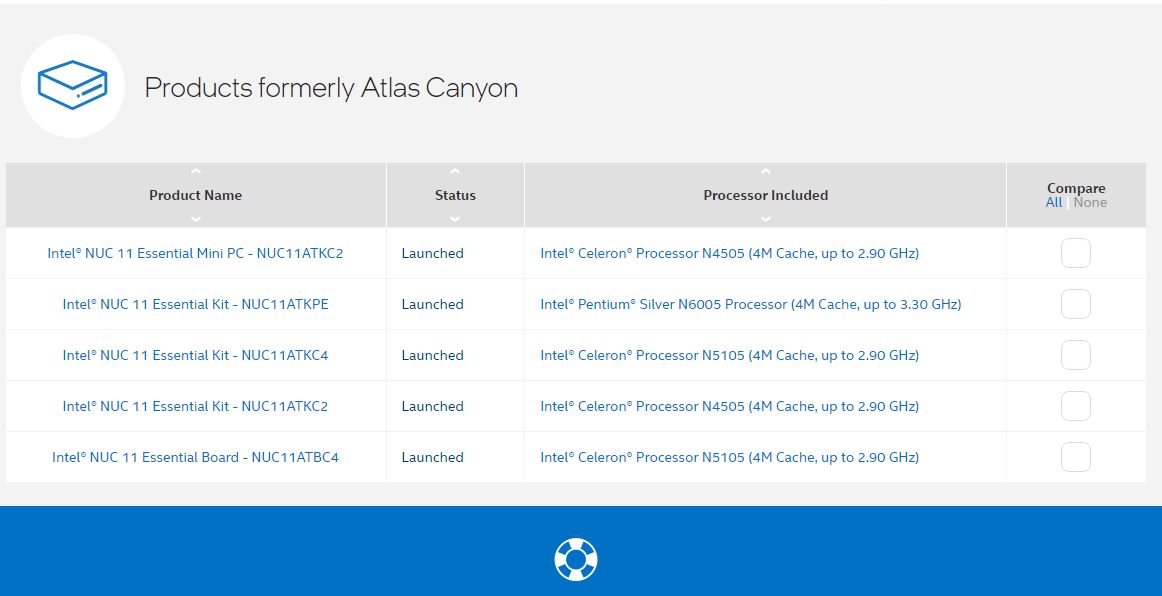Tick compare checkbox for NUC11ATKPE kit
Viewport: 1162px width, 596px height.
point(1075,304)
